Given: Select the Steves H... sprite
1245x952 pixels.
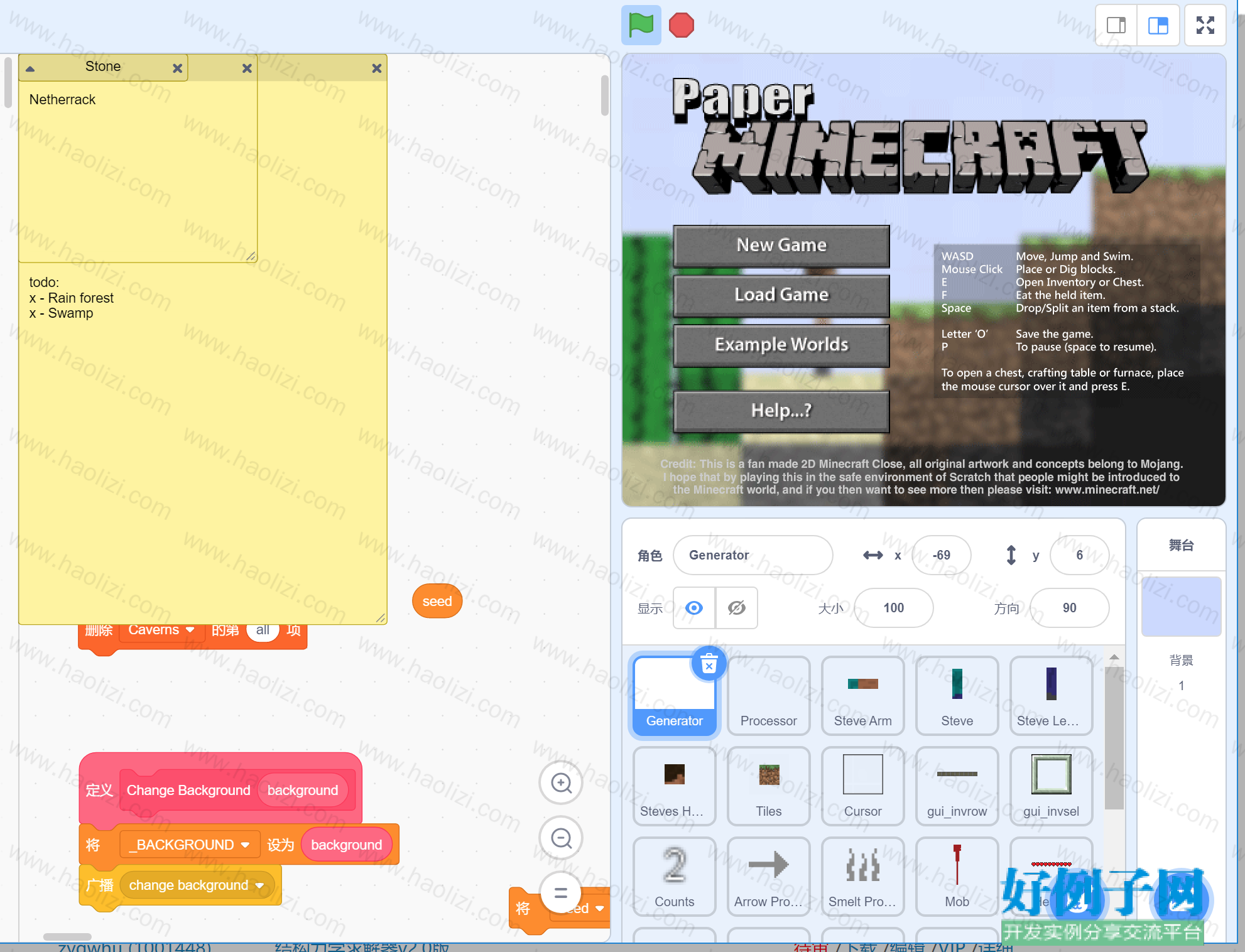Looking at the screenshot, I should (x=674, y=786).
